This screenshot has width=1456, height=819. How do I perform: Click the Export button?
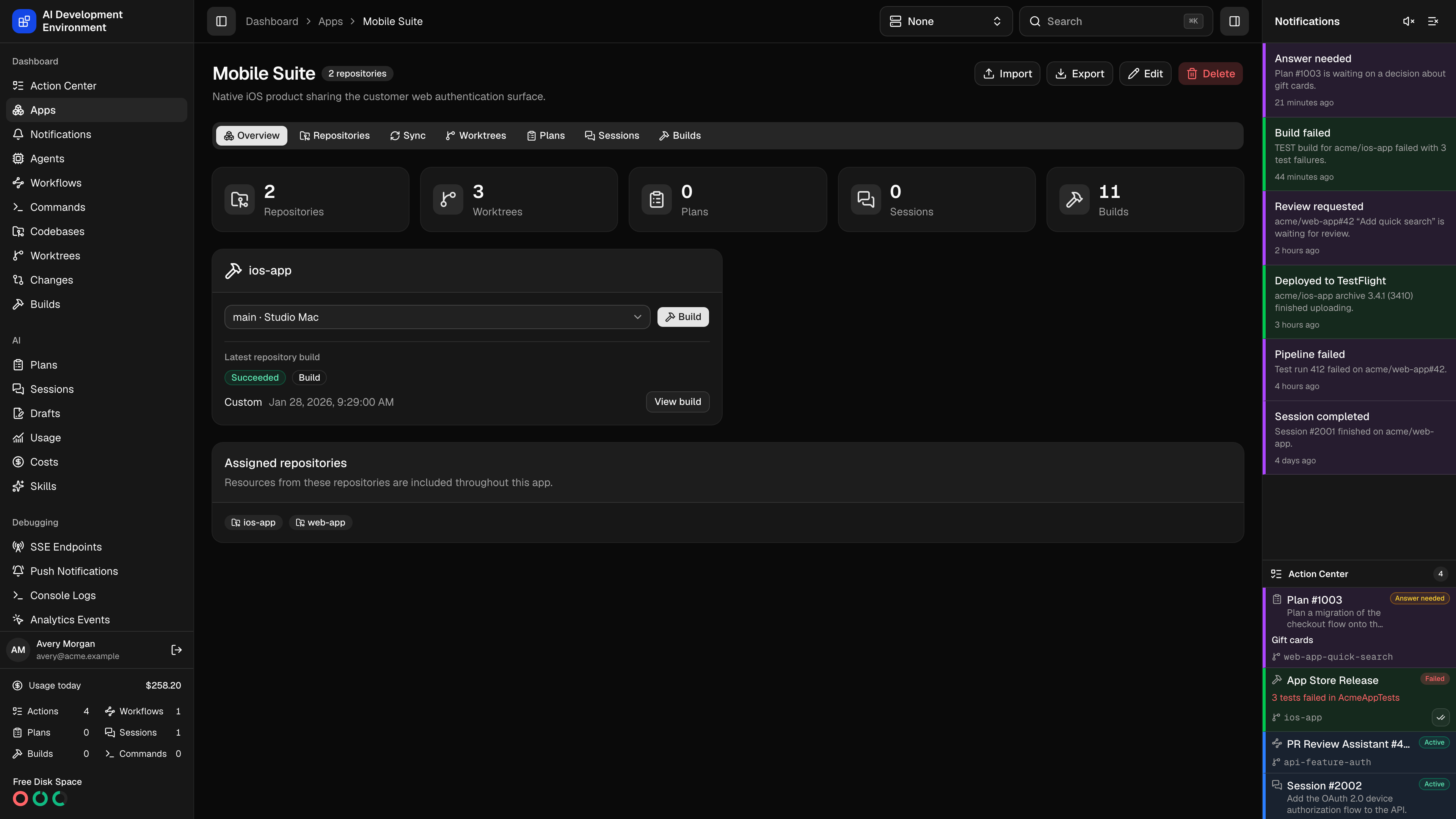[x=1079, y=74]
